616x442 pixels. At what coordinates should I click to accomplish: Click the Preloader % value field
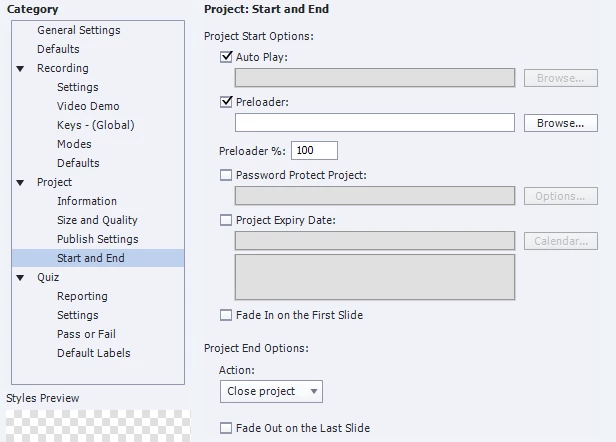pyautogui.click(x=314, y=150)
